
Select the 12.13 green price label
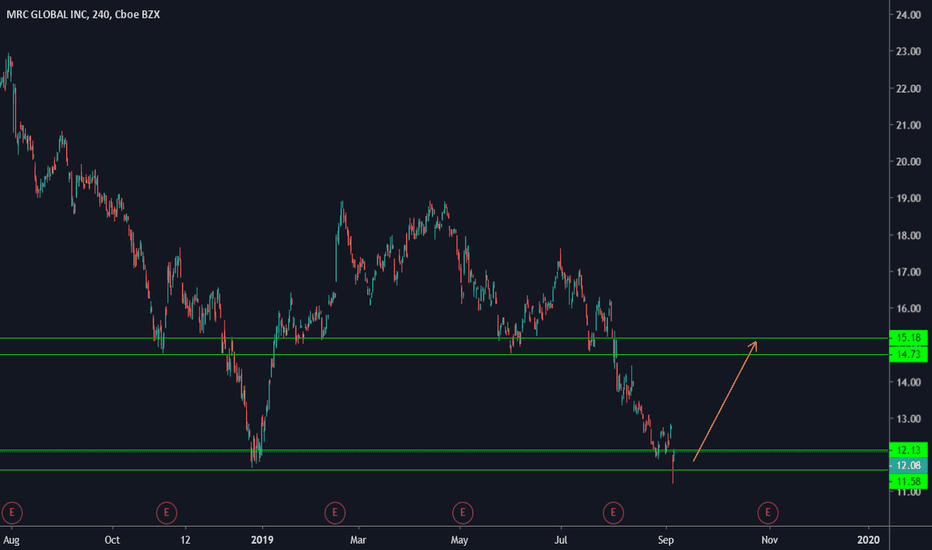click(x=908, y=450)
